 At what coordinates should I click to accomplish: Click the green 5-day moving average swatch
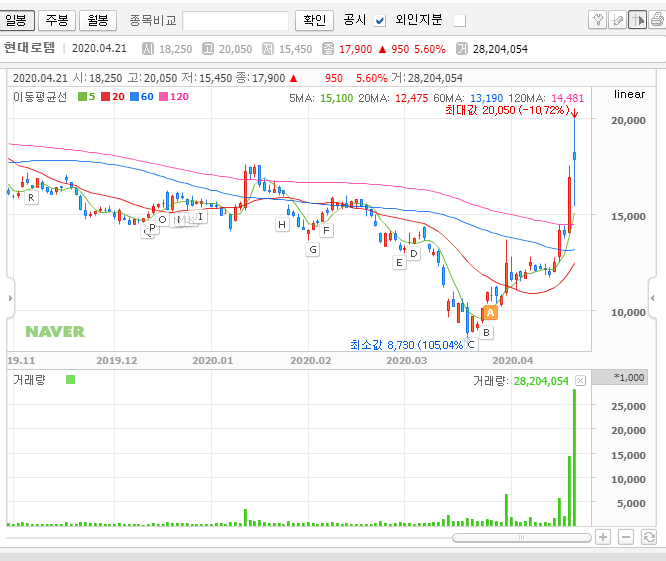click(82, 97)
